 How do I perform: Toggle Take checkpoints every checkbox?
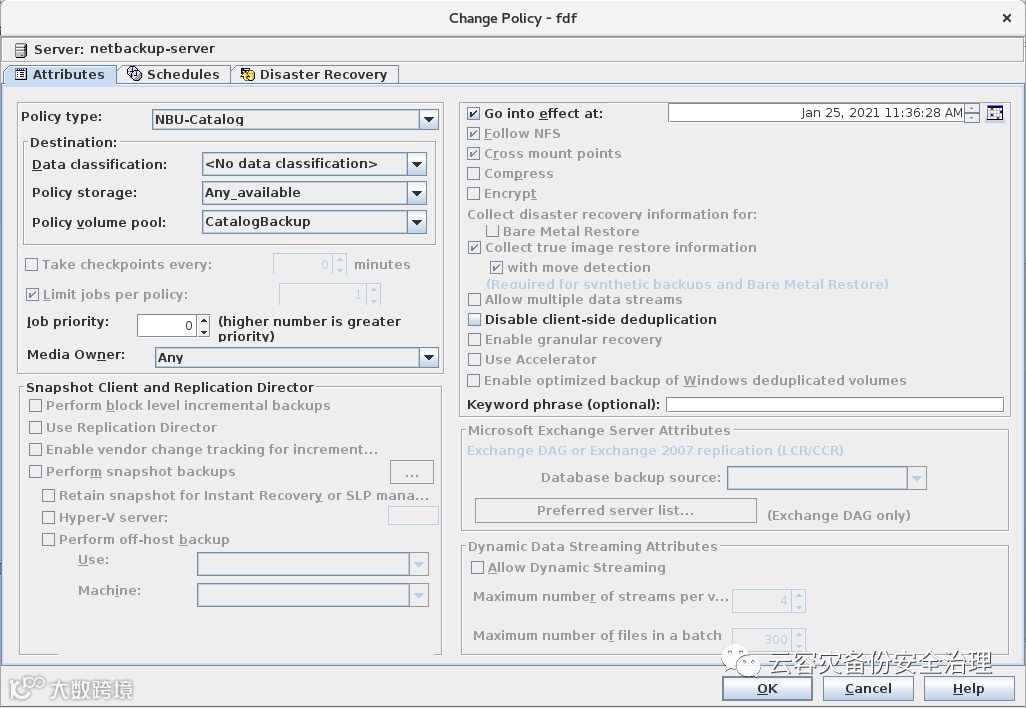click(x=31, y=265)
